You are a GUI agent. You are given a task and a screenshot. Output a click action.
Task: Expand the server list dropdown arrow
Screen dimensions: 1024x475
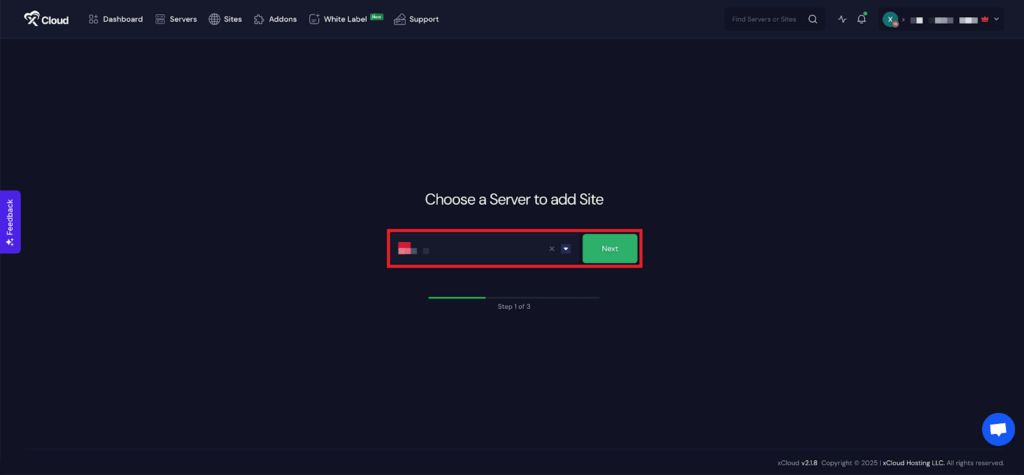point(566,249)
